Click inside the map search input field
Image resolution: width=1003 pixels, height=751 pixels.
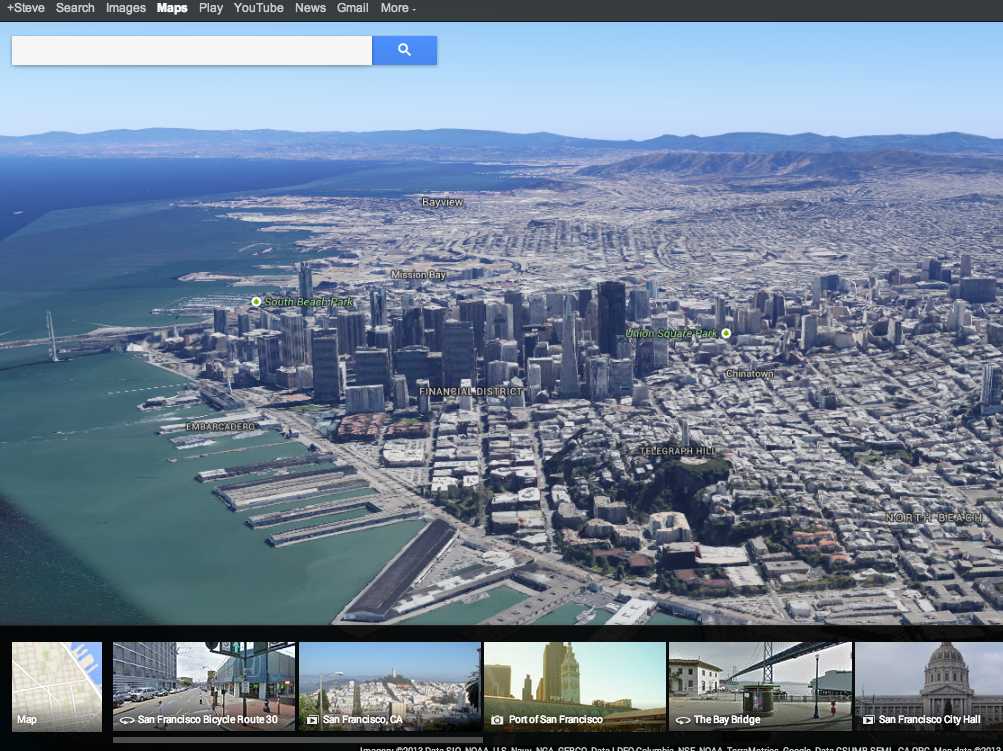tap(190, 50)
